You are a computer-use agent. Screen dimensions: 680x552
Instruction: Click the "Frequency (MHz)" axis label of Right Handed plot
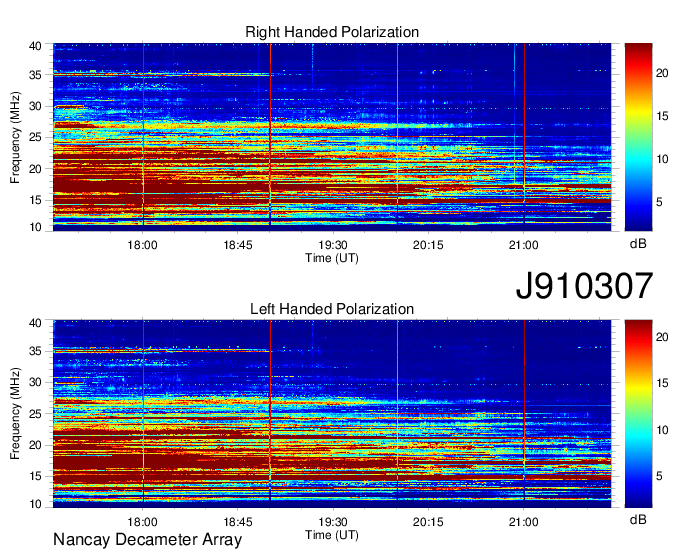[15, 137]
